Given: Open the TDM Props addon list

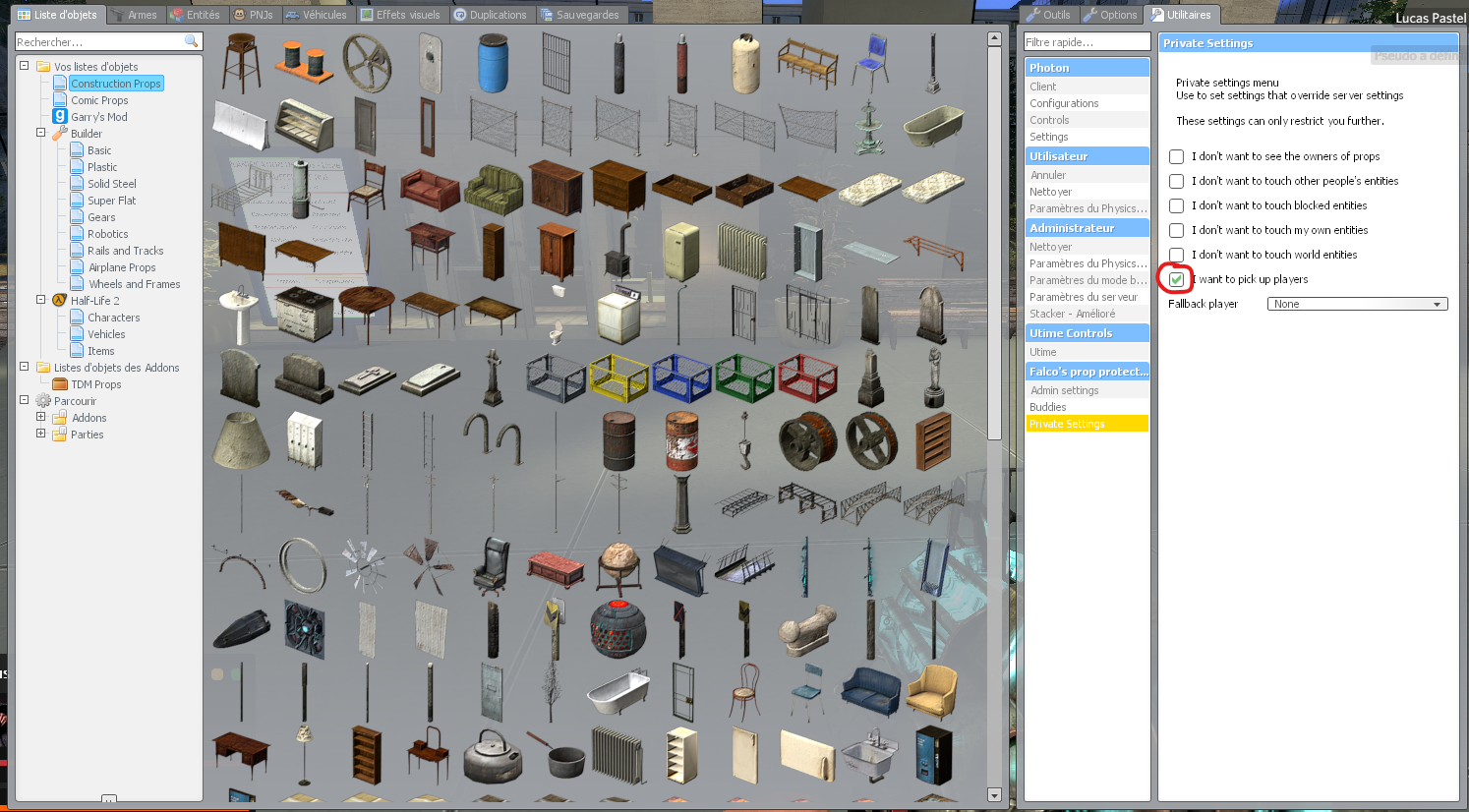Looking at the screenshot, I should coord(96,384).
